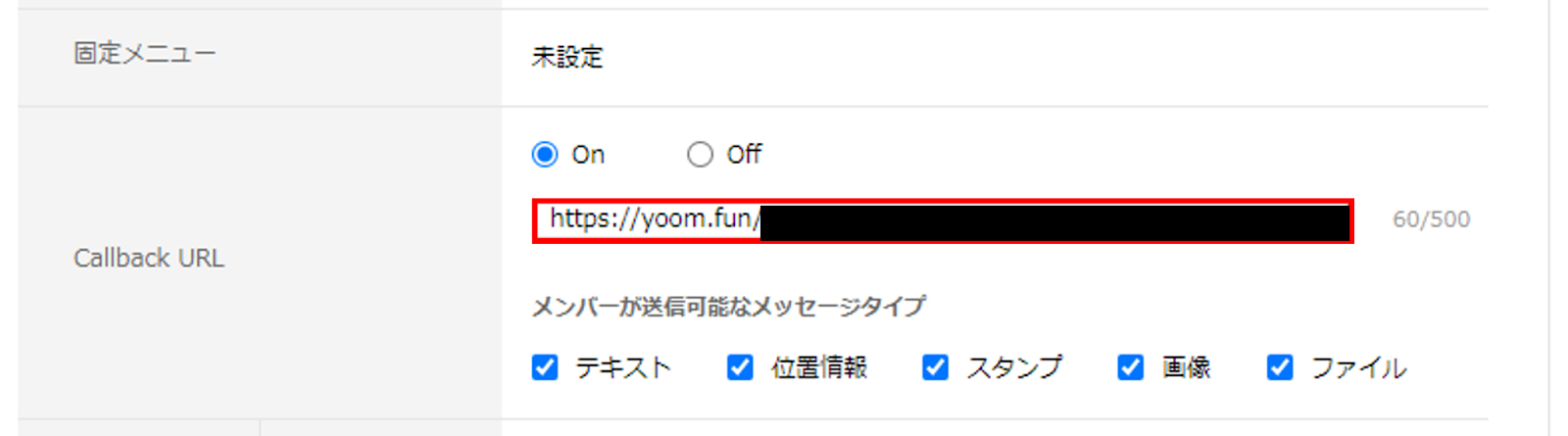Click the Callback URL input field
Image resolution: width=1568 pixels, height=436 pixels.
pos(943,221)
